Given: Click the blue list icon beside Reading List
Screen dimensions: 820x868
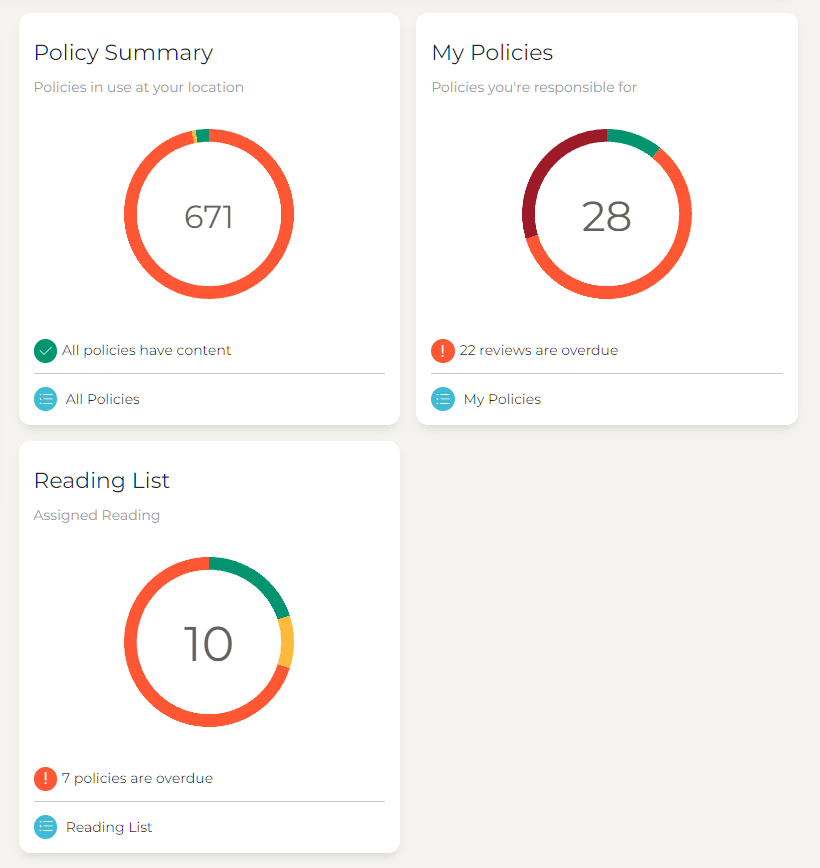Looking at the screenshot, I should tap(45, 827).
